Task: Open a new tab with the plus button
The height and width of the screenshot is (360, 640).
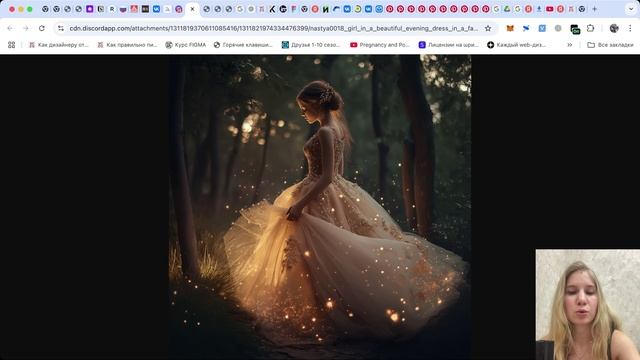Action: [594, 9]
